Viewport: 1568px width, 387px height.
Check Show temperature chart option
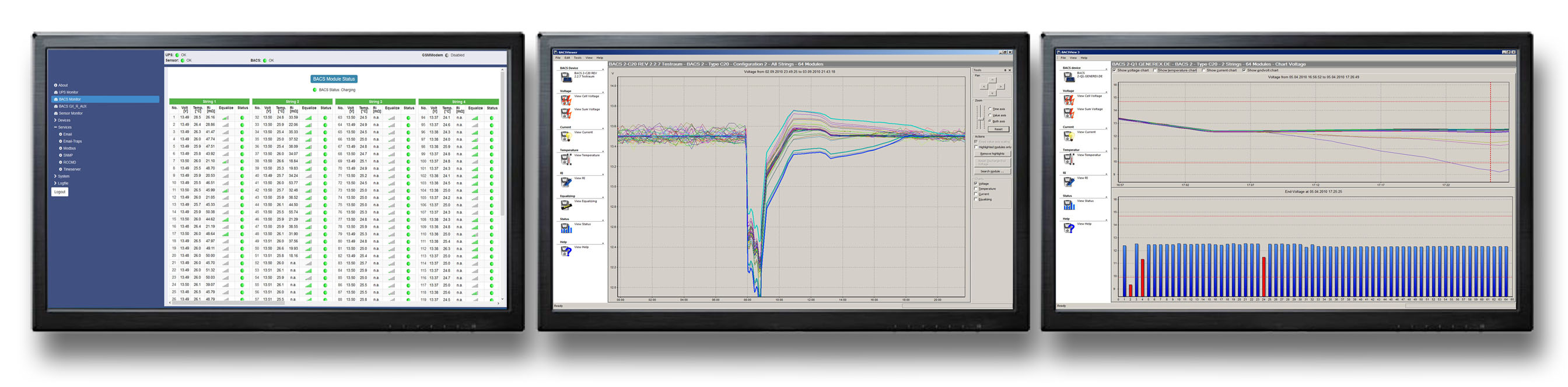pyautogui.click(x=1156, y=70)
